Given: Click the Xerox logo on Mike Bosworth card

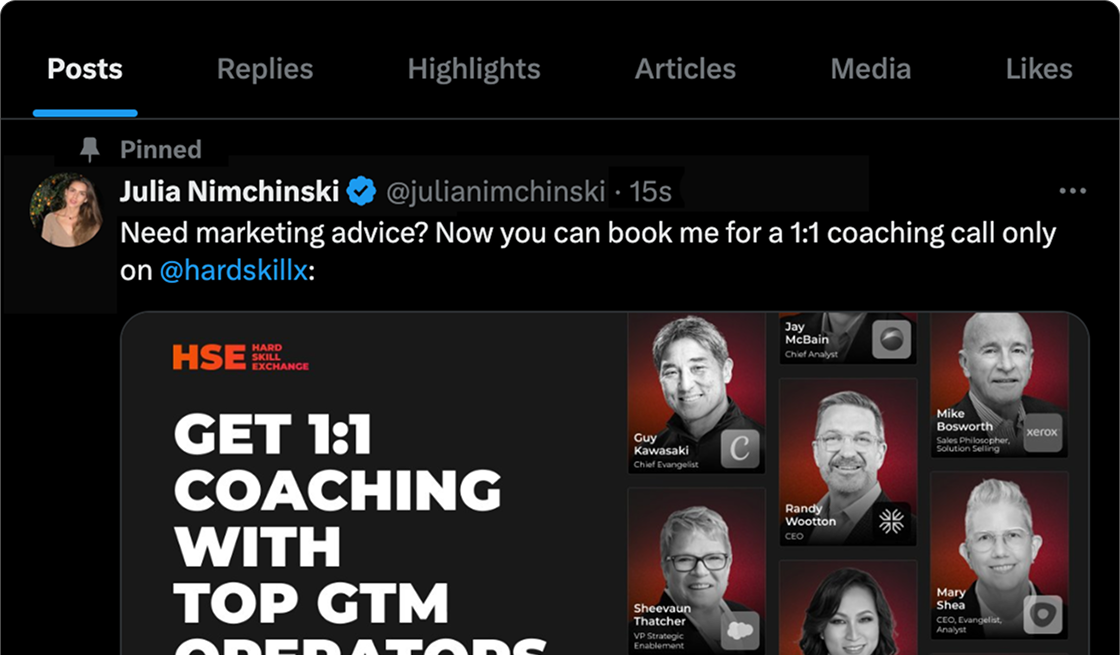Looking at the screenshot, I should (x=1042, y=433).
